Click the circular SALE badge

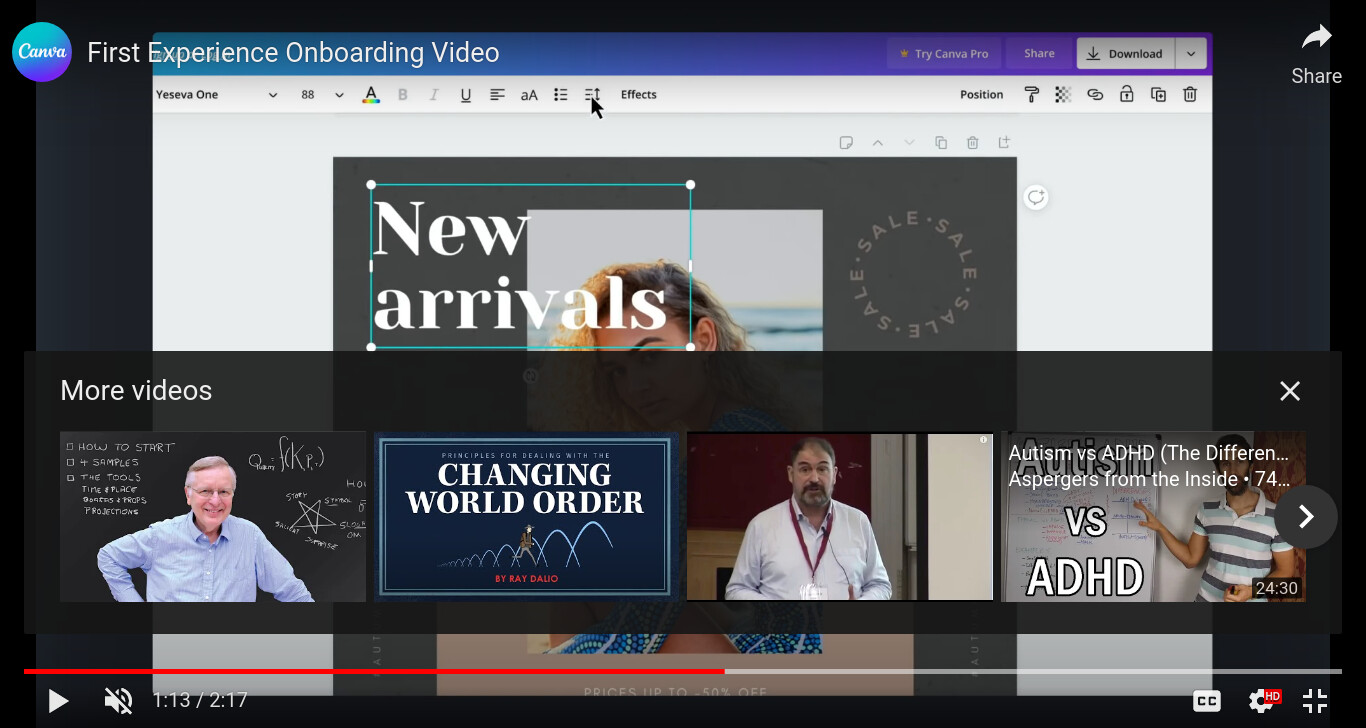[x=913, y=274]
